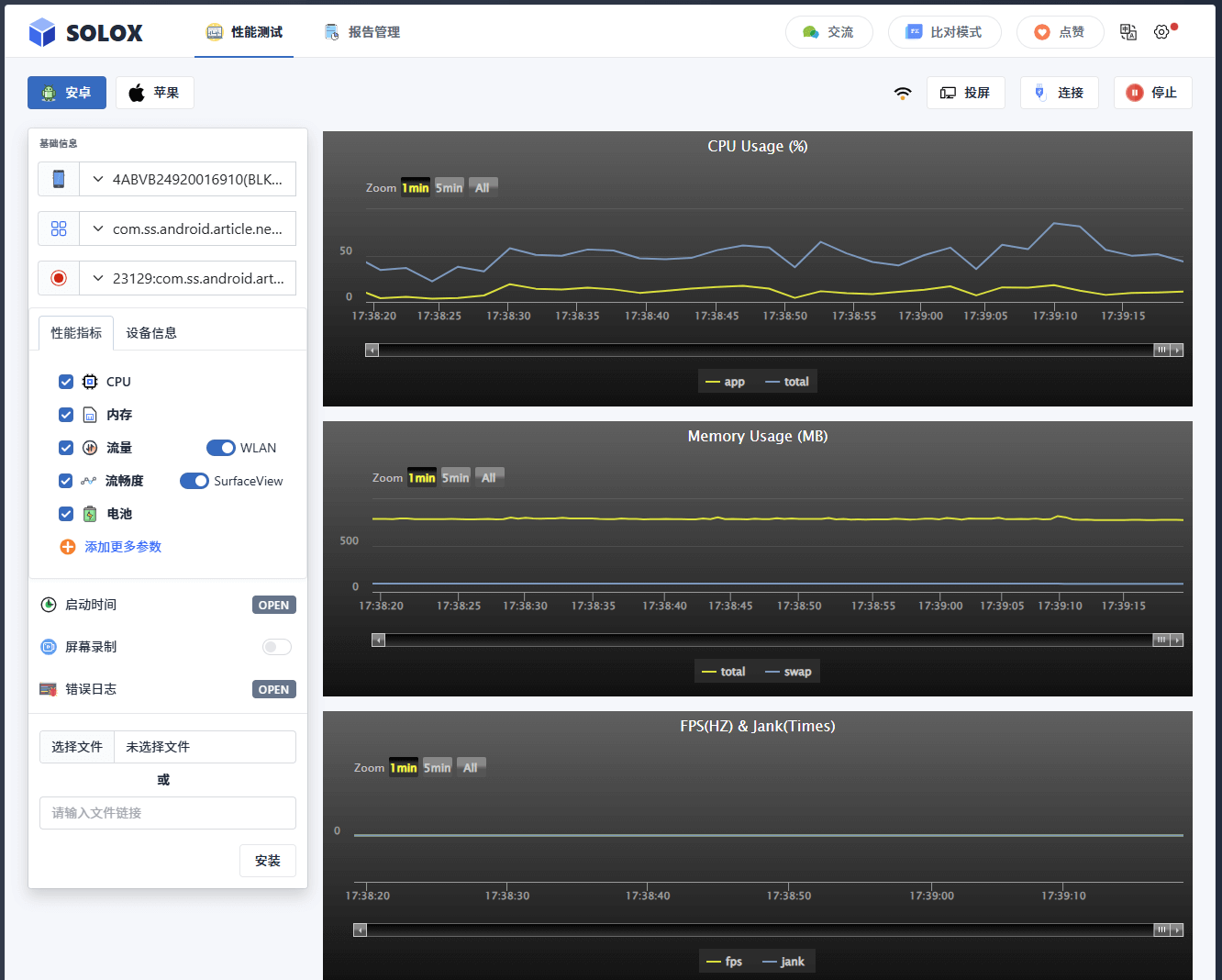Uncheck the 内存 memory checkbox
This screenshot has width=1222, height=980.
tap(66, 415)
